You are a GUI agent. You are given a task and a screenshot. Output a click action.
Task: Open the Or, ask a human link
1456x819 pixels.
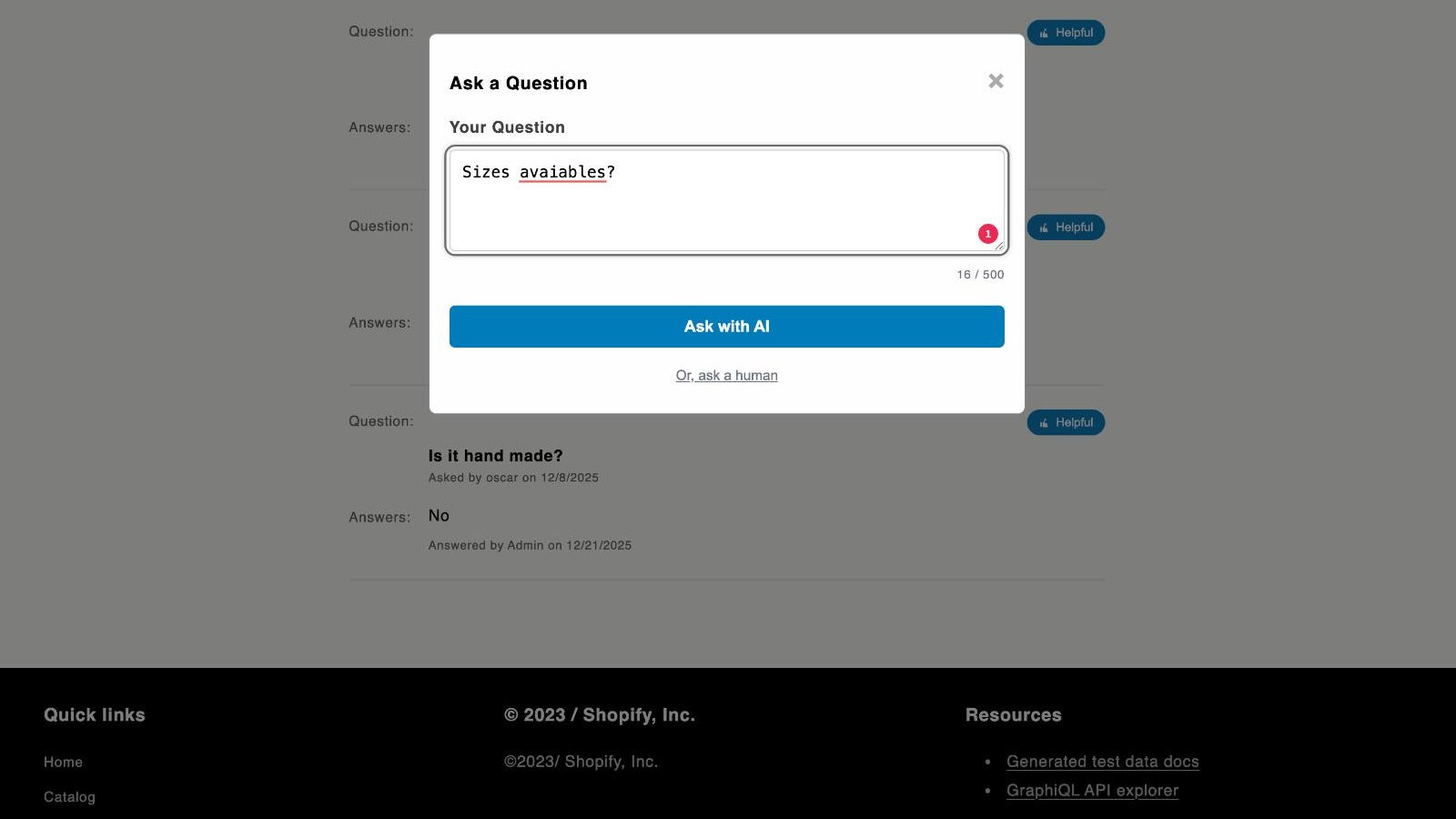[726, 375]
